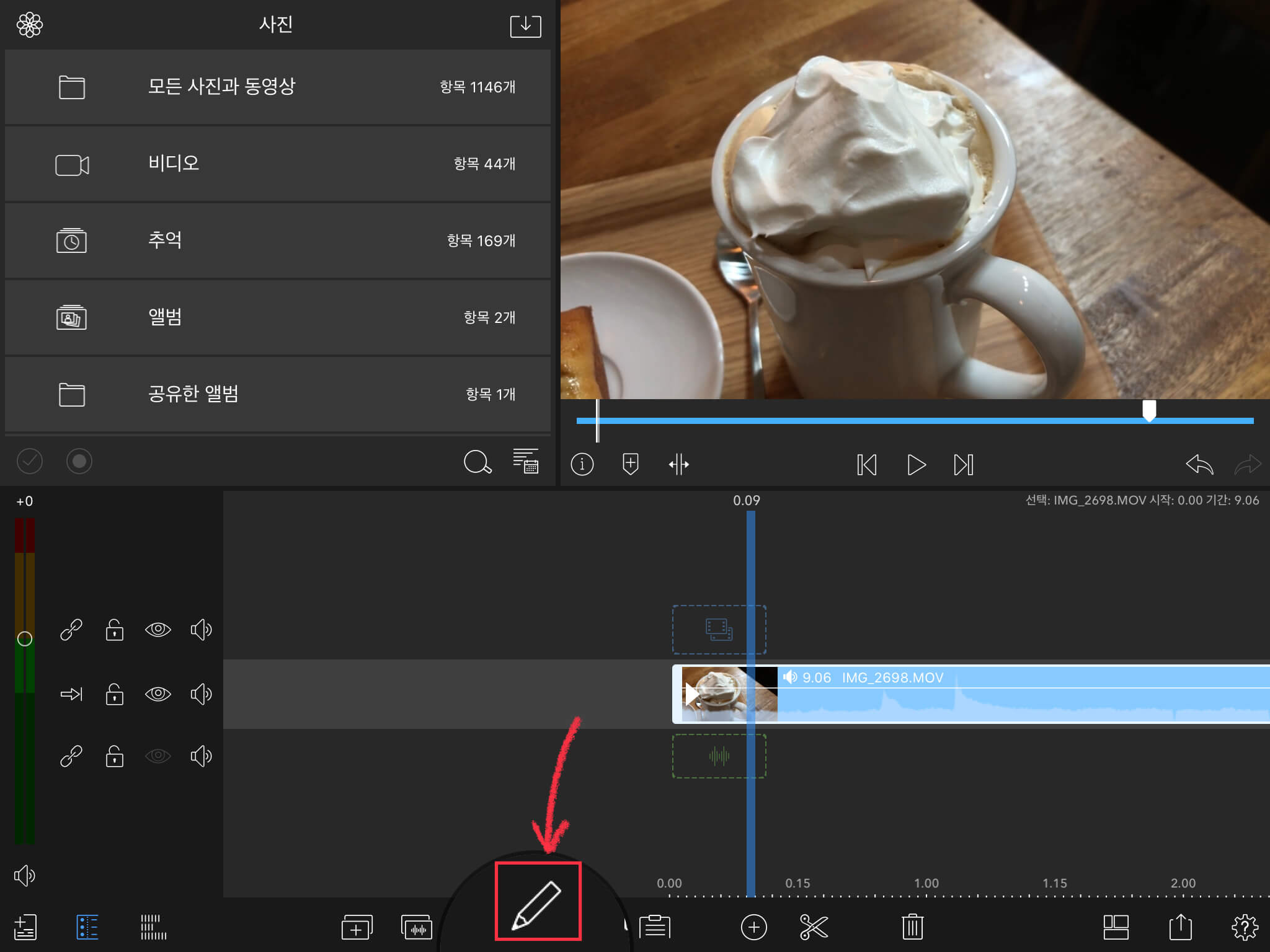Screen dimensions: 1270x952
Task: Click the undo arrow button
Action: (x=1199, y=464)
